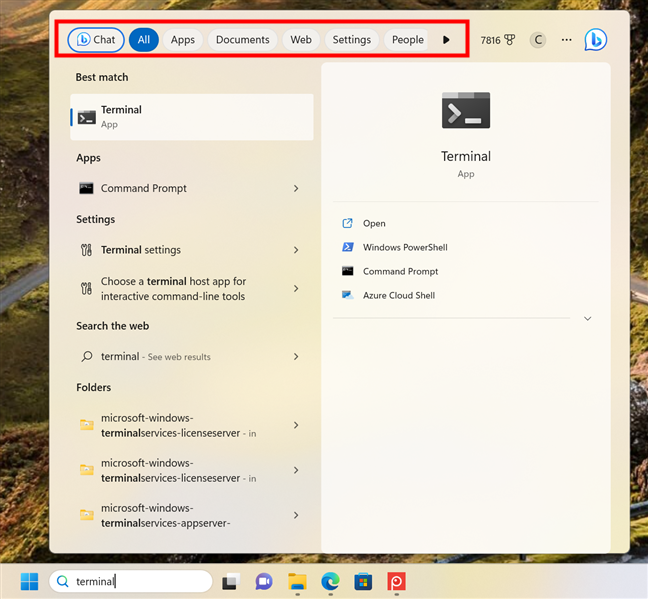Open Microsoft Edge on the taskbar

(x=330, y=582)
